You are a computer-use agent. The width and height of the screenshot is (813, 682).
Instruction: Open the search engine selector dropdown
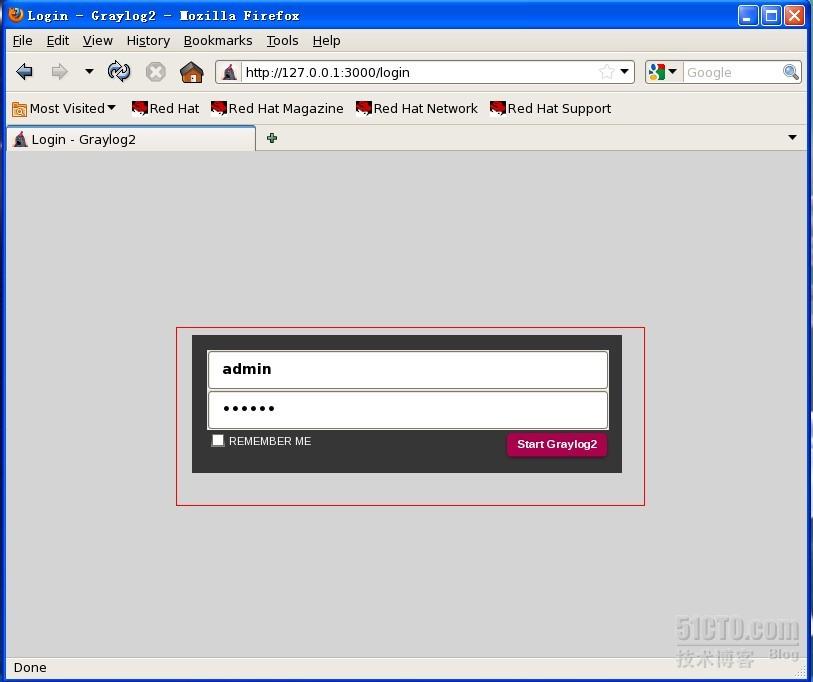pos(663,72)
